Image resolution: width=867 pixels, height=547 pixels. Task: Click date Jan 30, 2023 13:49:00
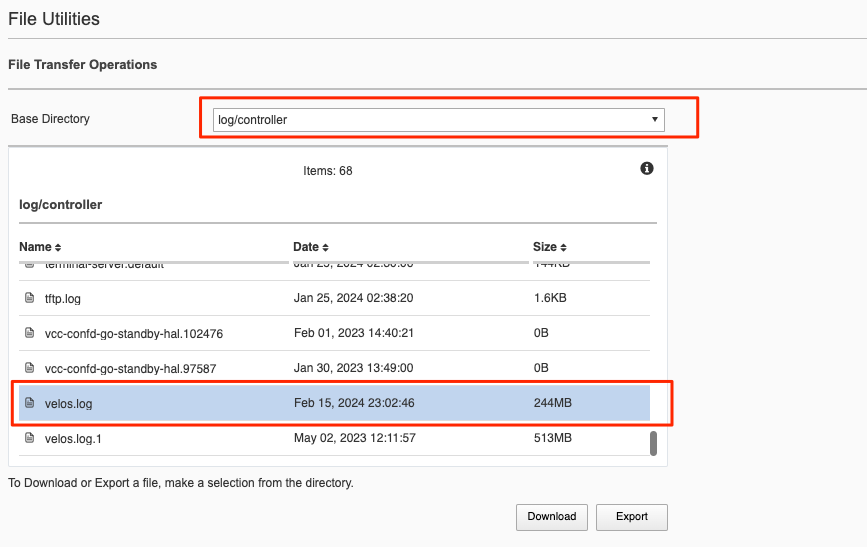click(x=353, y=367)
